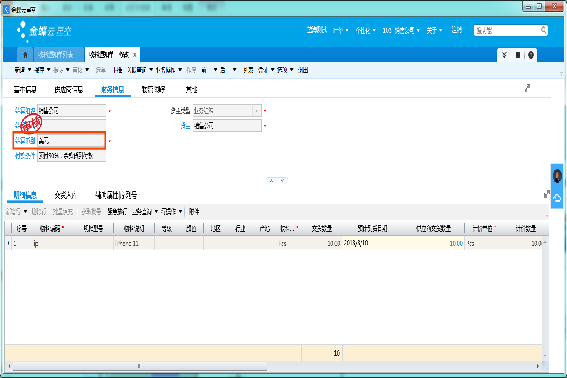The width and height of the screenshot is (567, 378).
Task: Open the home icon tab
Action: click(x=25, y=55)
